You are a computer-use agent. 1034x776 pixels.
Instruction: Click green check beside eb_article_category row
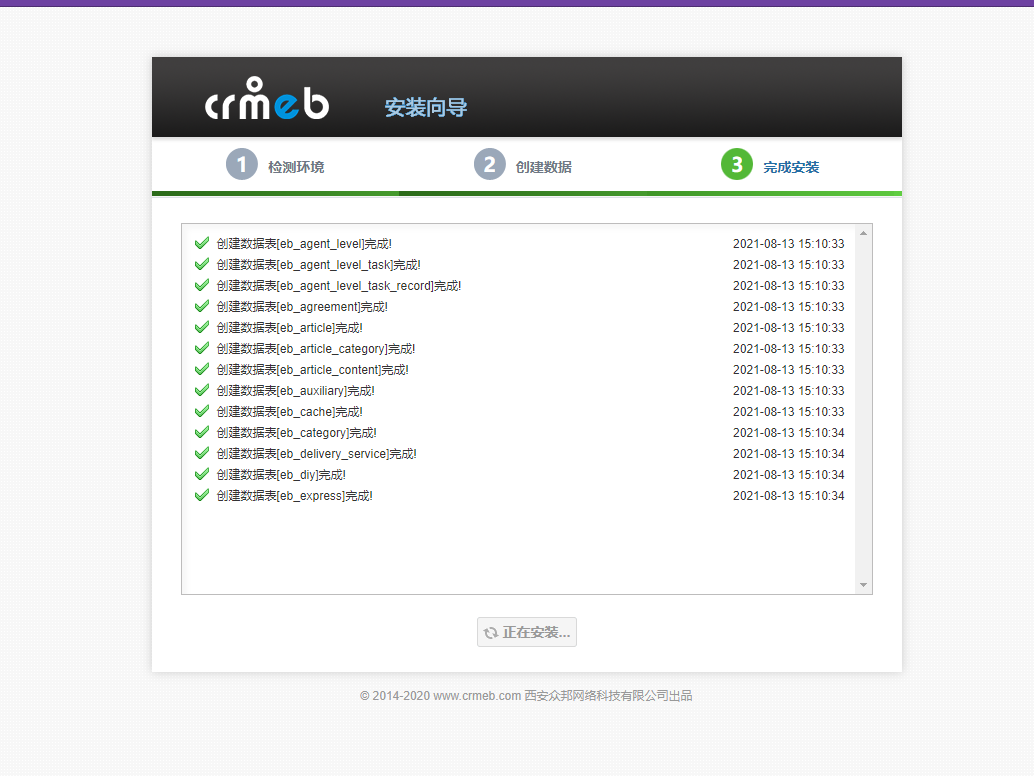click(x=202, y=349)
